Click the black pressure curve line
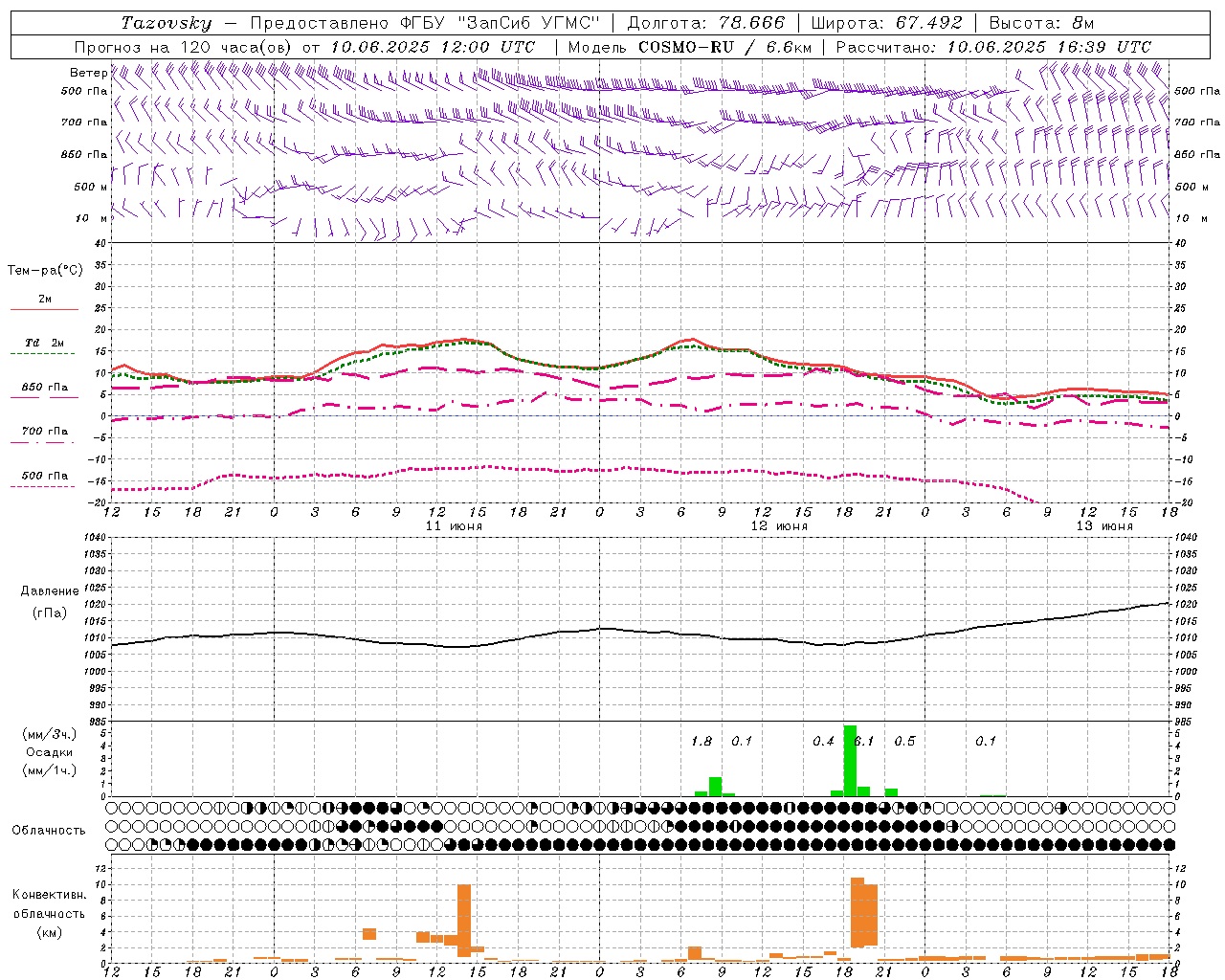Screen dimensions: 1225x980 pos(640,631)
